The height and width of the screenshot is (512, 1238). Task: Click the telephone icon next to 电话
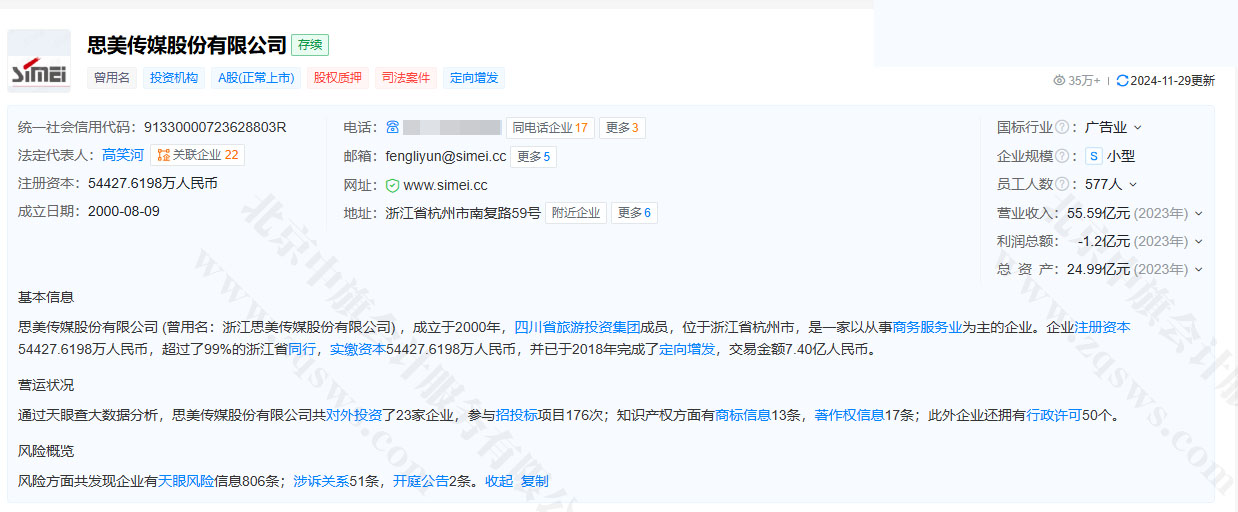393,128
